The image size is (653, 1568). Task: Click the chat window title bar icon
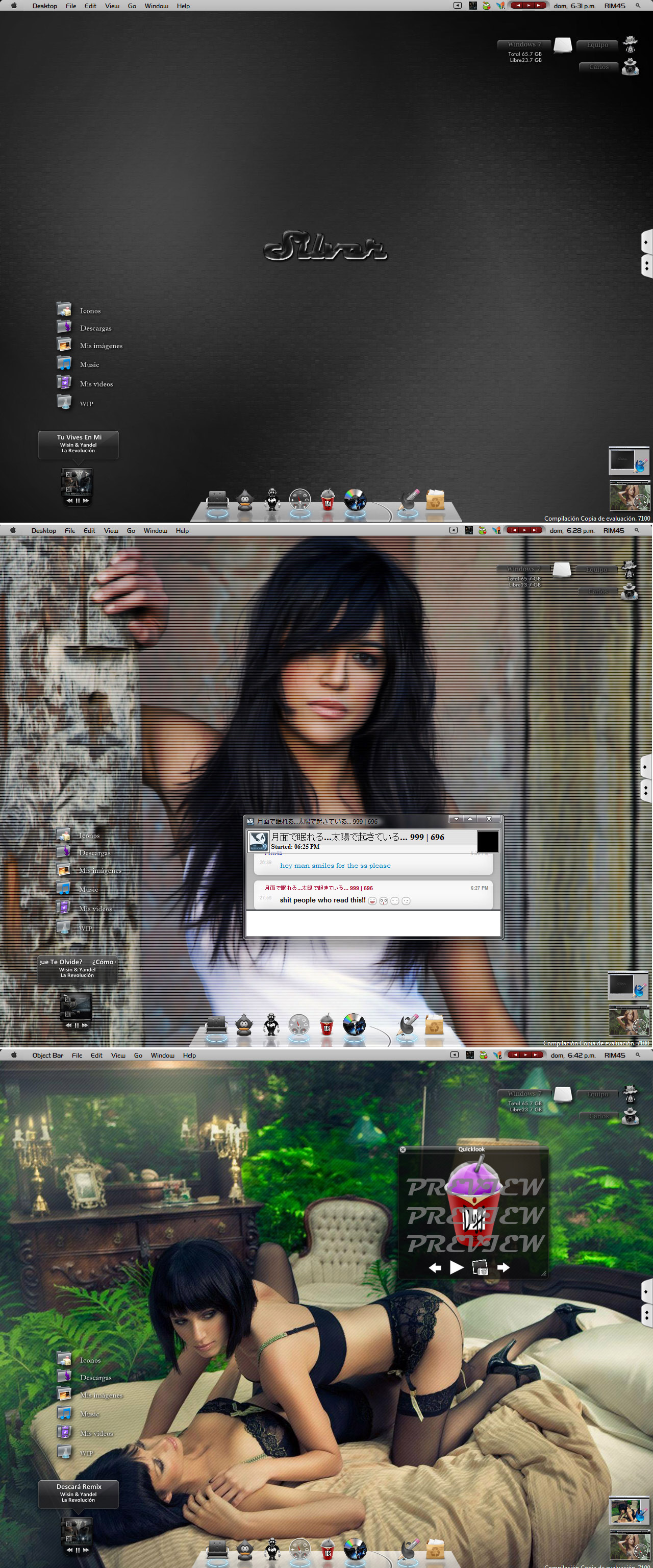250,821
